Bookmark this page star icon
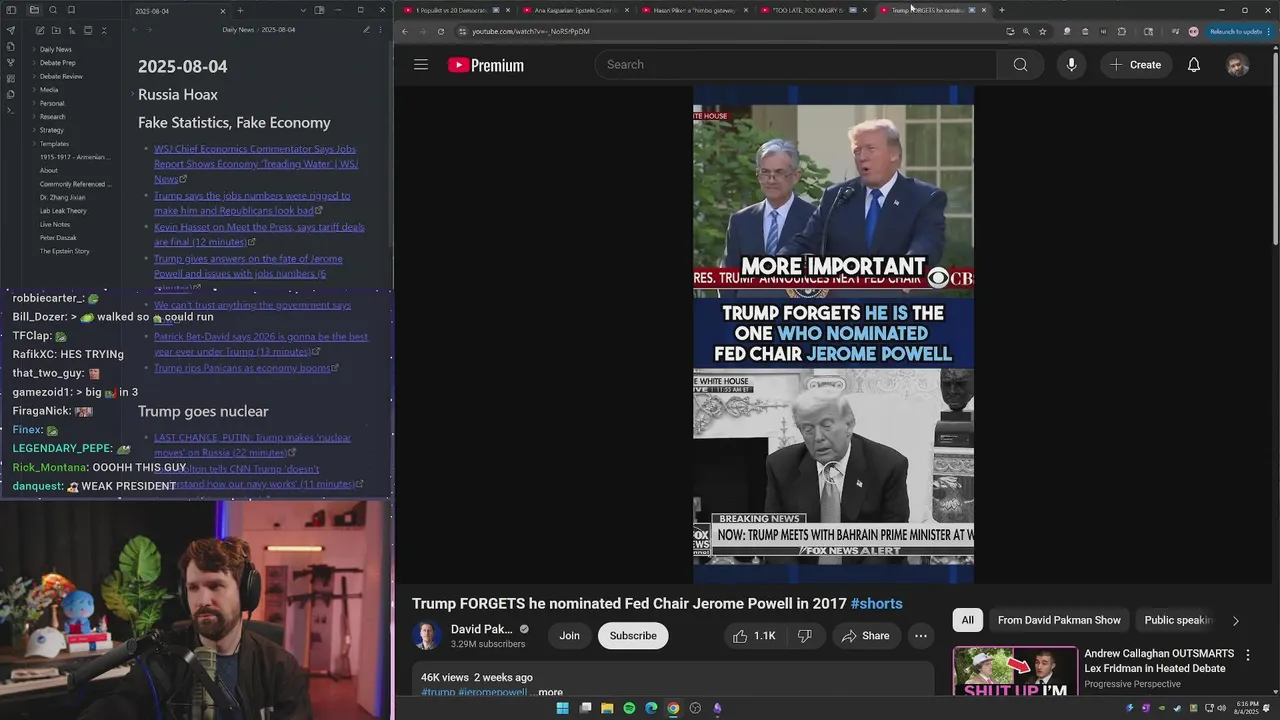The width and height of the screenshot is (1280, 720). tap(1042, 31)
